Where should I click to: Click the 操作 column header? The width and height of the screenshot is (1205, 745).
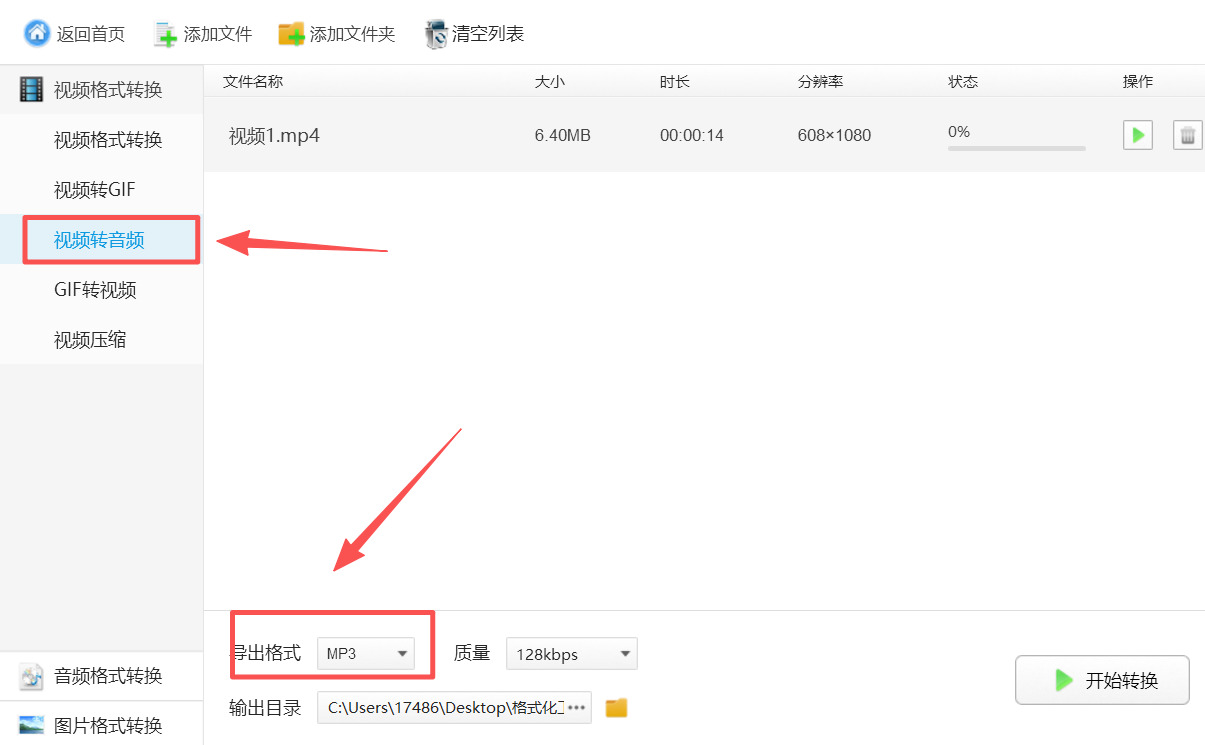tap(1138, 82)
